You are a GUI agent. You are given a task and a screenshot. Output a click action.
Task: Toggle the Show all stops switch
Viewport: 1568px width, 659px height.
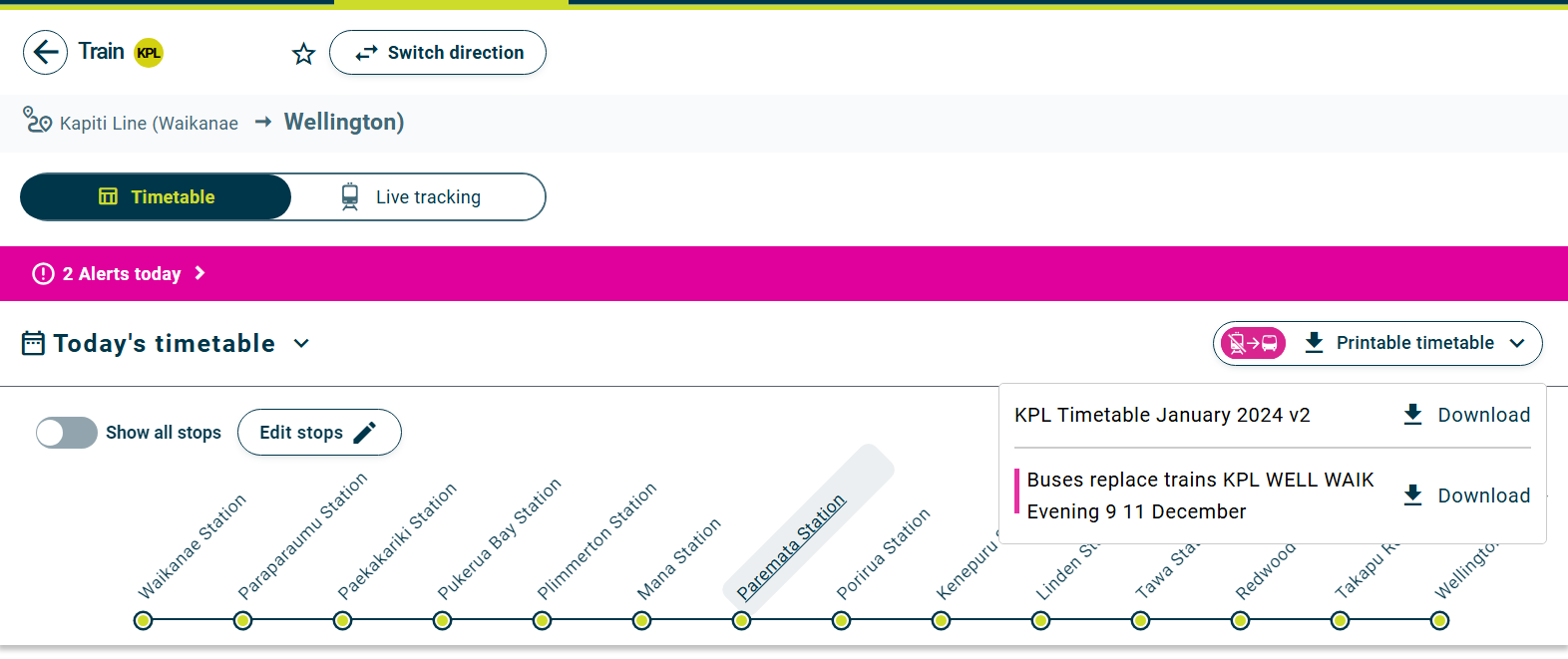[x=67, y=433]
